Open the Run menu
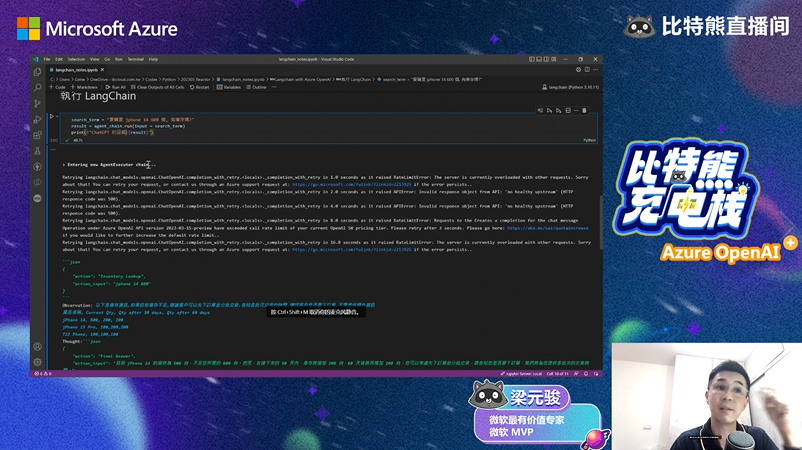 119,59
